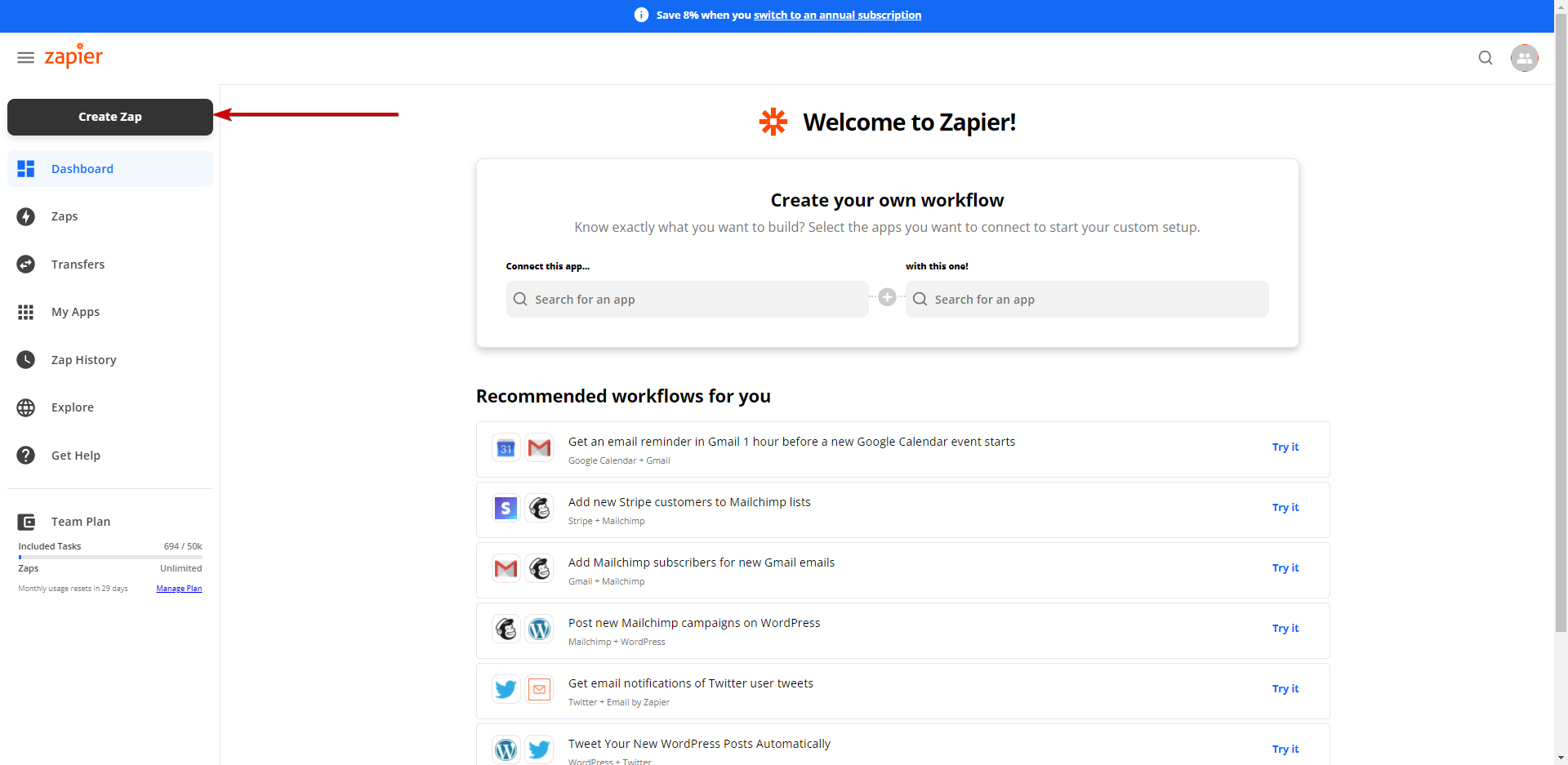
Task: Click the Explore globe icon
Action: pos(26,407)
